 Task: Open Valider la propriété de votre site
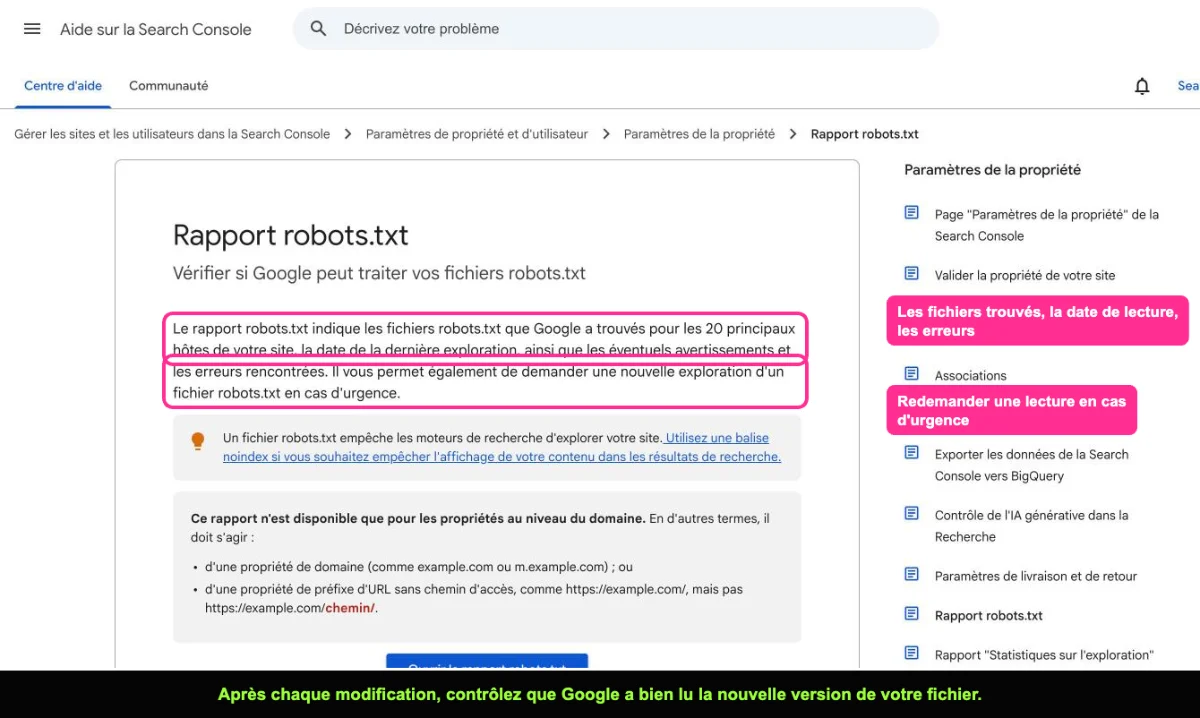tap(1025, 275)
